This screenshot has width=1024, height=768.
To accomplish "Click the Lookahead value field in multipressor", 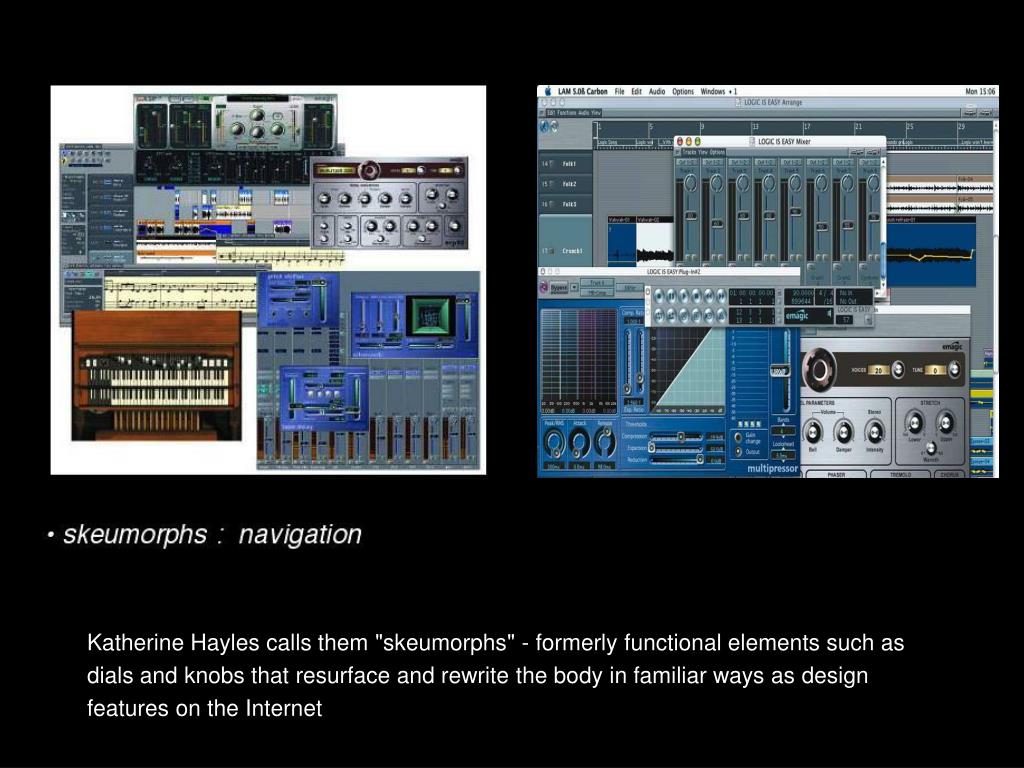I will tap(782, 455).
